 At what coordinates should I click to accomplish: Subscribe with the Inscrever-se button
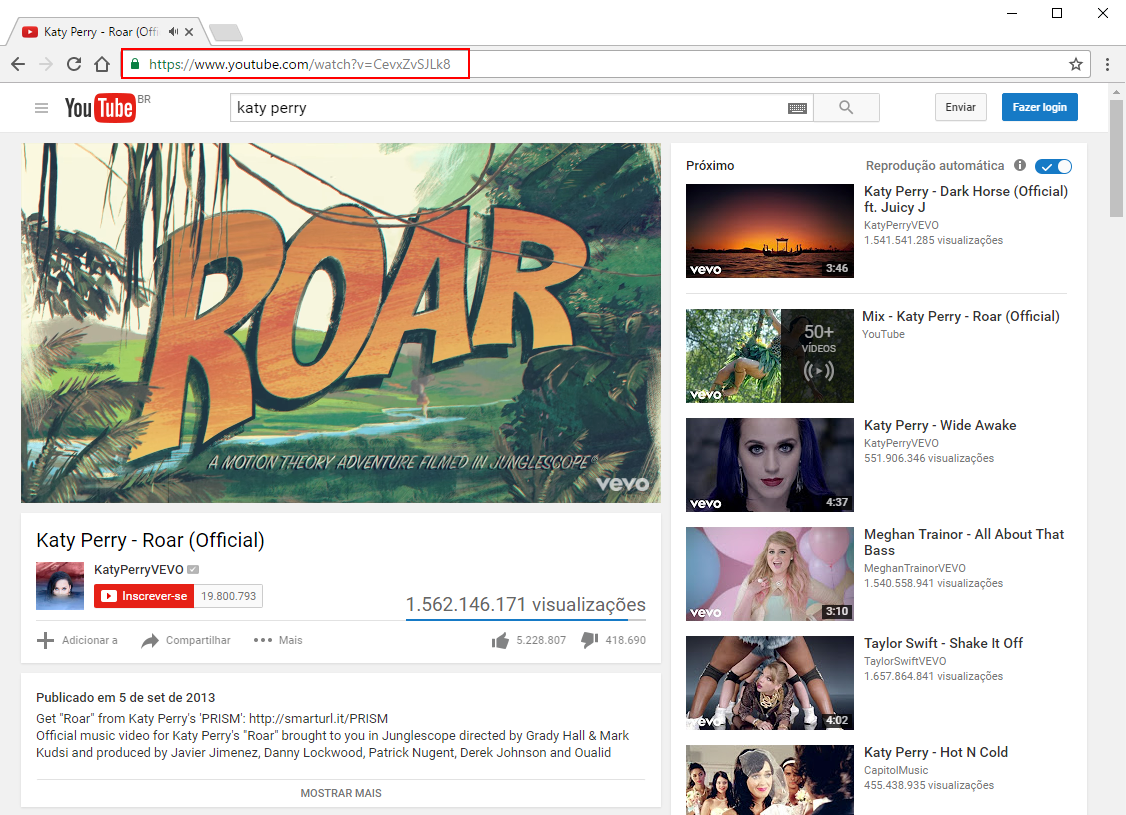(x=144, y=596)
